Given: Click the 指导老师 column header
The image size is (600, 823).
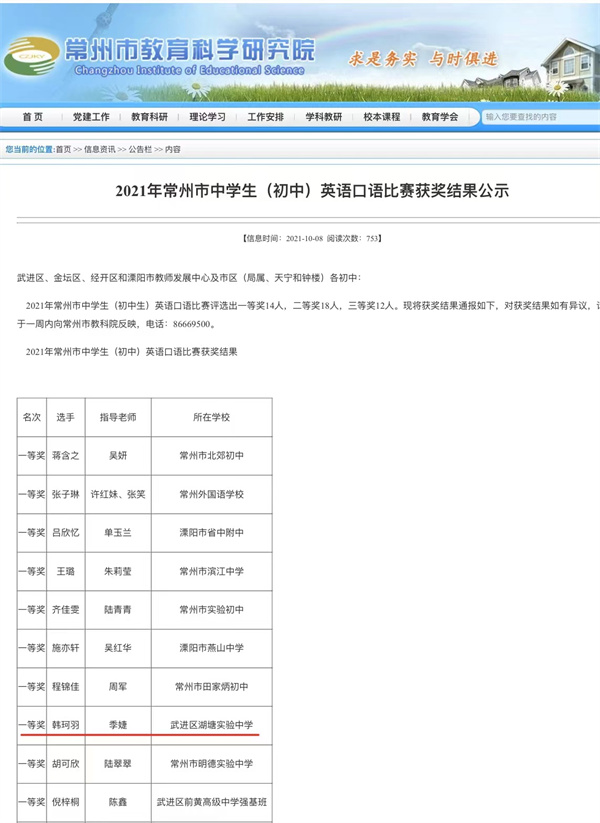Looking at the screenshot, I should 118,417.
